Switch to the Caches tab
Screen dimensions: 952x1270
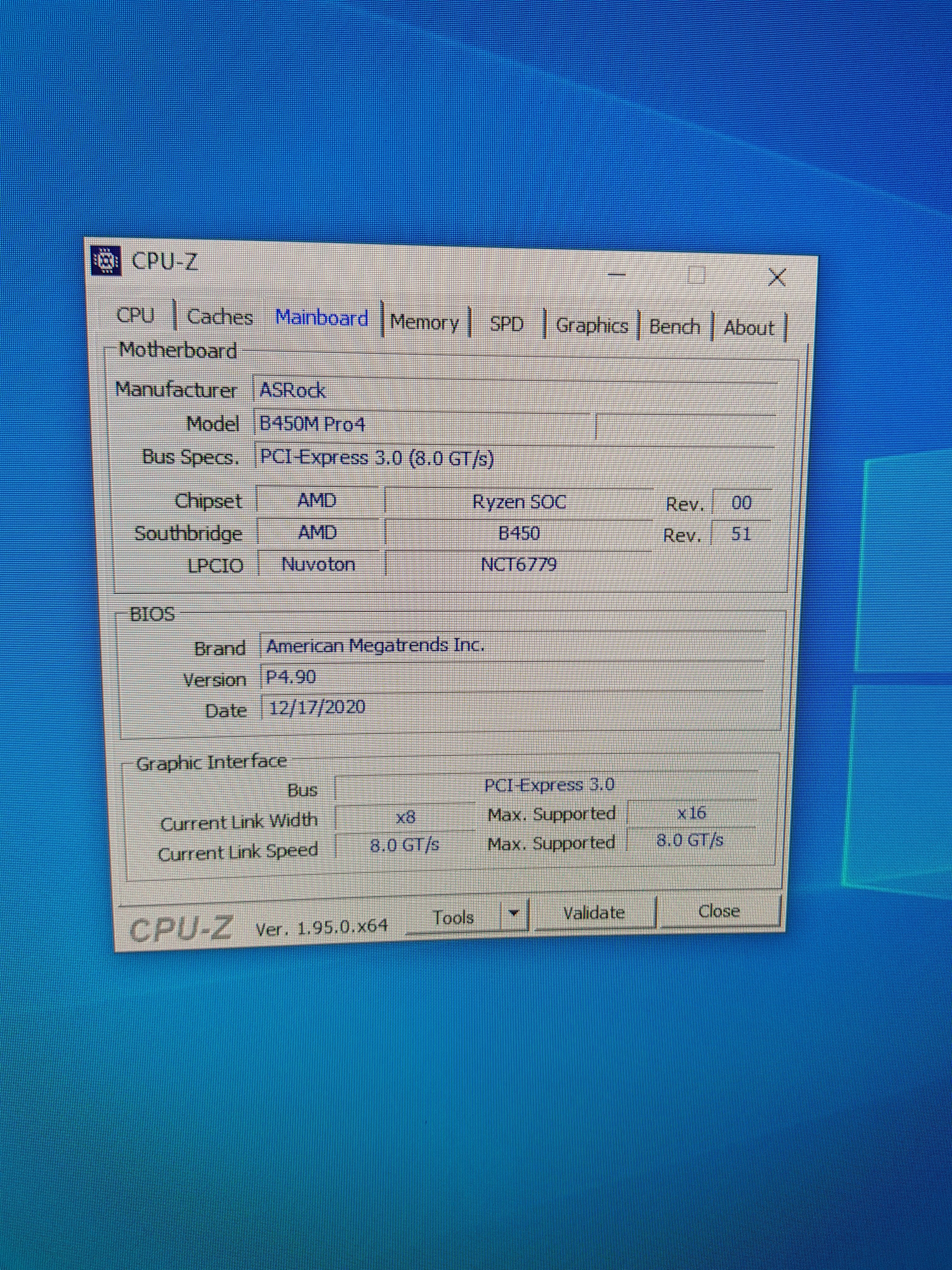[x=220, y=317]
